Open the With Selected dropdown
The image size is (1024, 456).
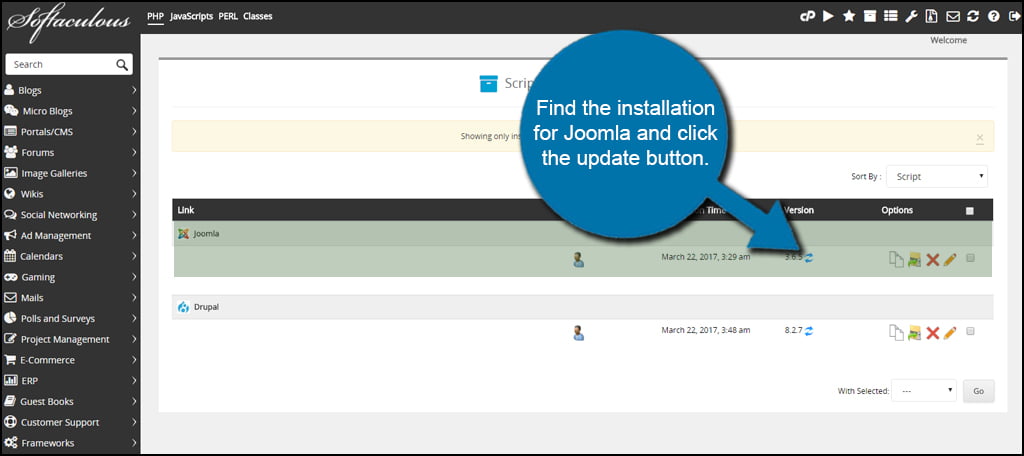pyautogui.click(x=924, y=391)
